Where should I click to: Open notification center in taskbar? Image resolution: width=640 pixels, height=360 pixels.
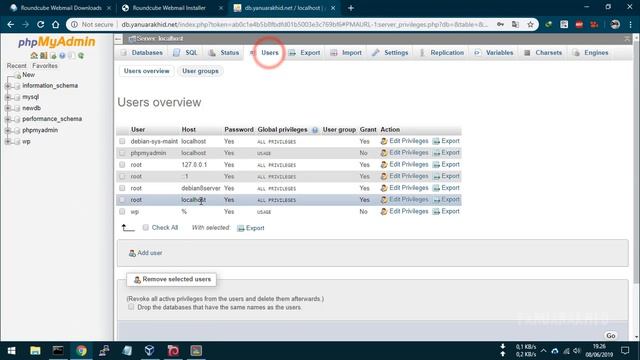(625, 351)
